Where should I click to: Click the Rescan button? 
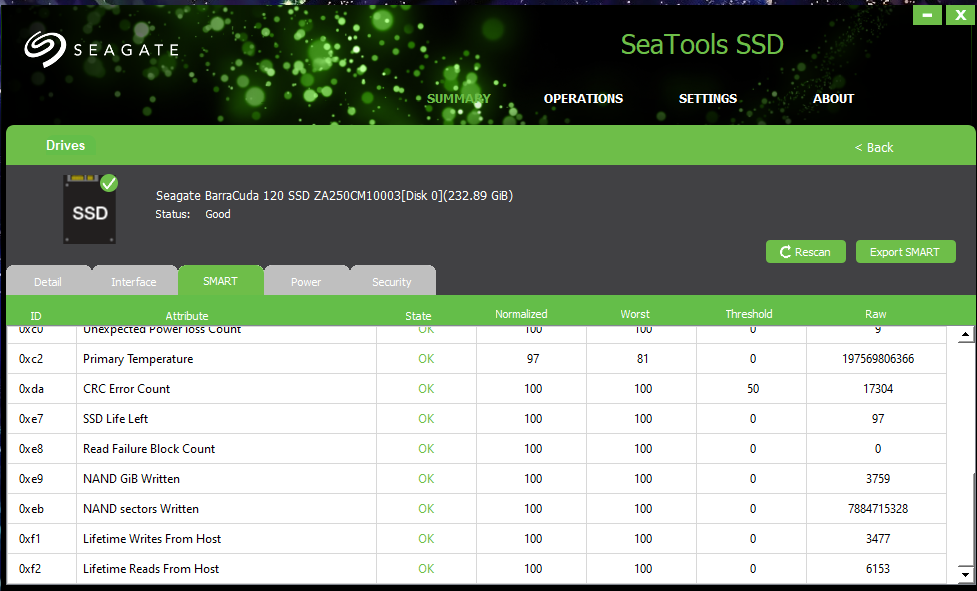[806, 252]
